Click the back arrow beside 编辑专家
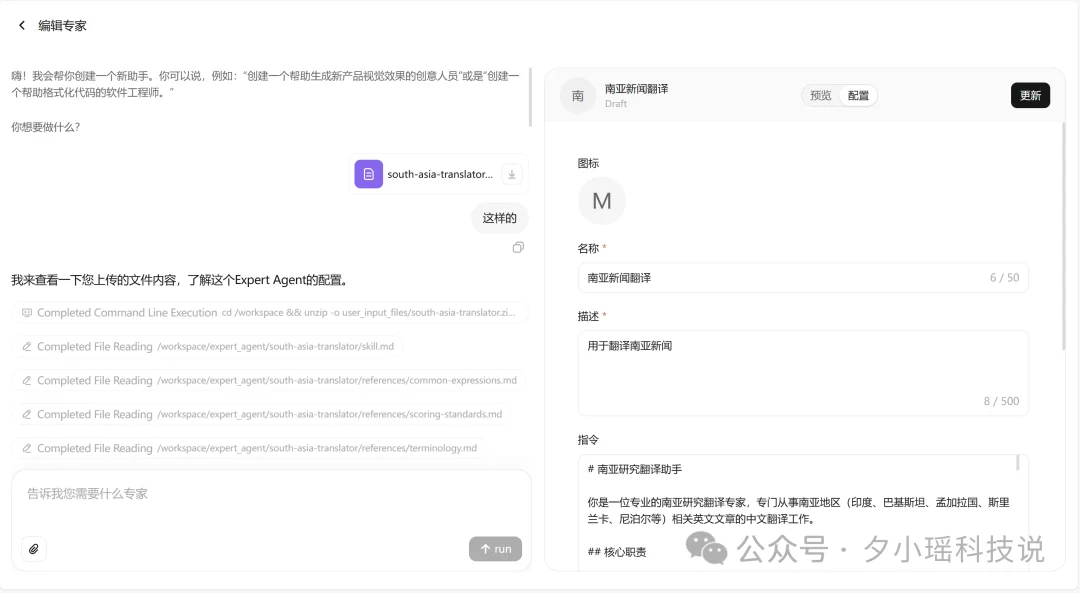Viewport: 1080px width, 593px height. pyautogui.click(x=21, y=25)
